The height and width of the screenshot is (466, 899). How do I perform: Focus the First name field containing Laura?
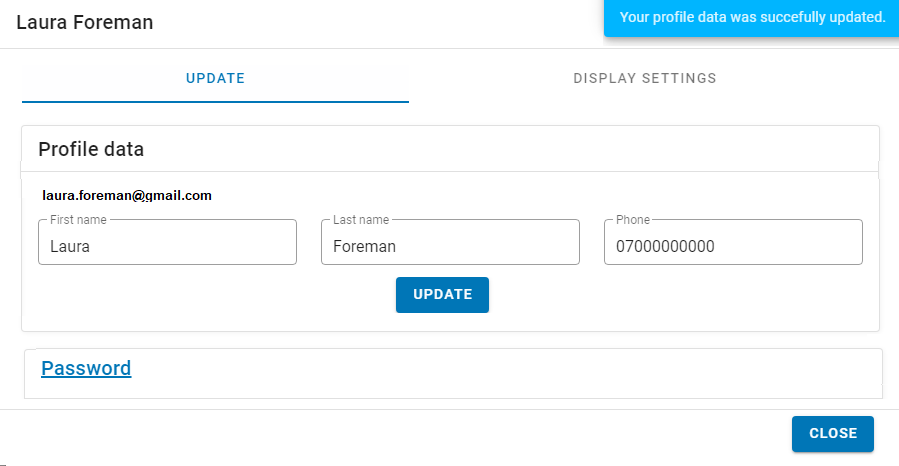click(x=167, y=246)
